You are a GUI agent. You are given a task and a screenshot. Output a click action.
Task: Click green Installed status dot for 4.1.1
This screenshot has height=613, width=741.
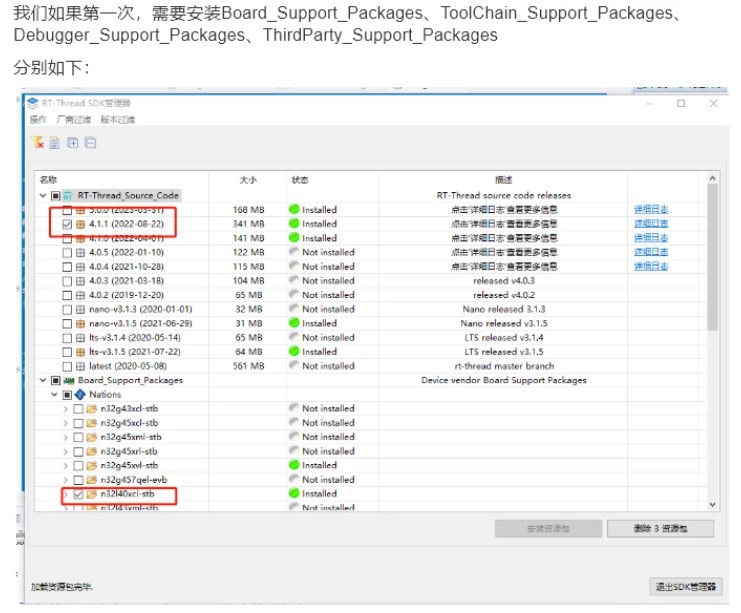tap(294, 223)
